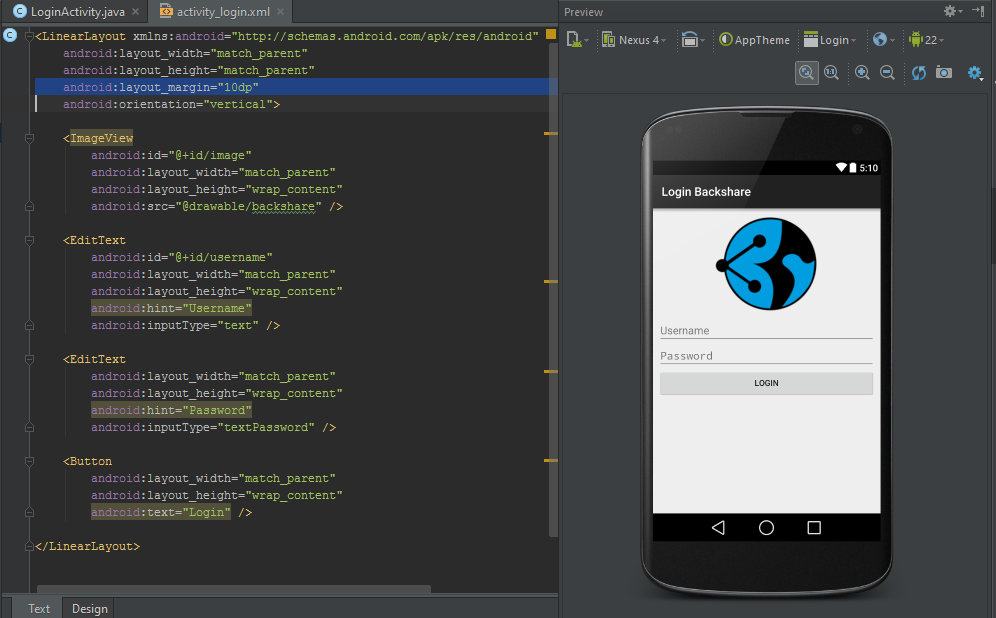Click the Login activity context button
The width and height of the screenshot is (996, 618).
pos(831,40)
